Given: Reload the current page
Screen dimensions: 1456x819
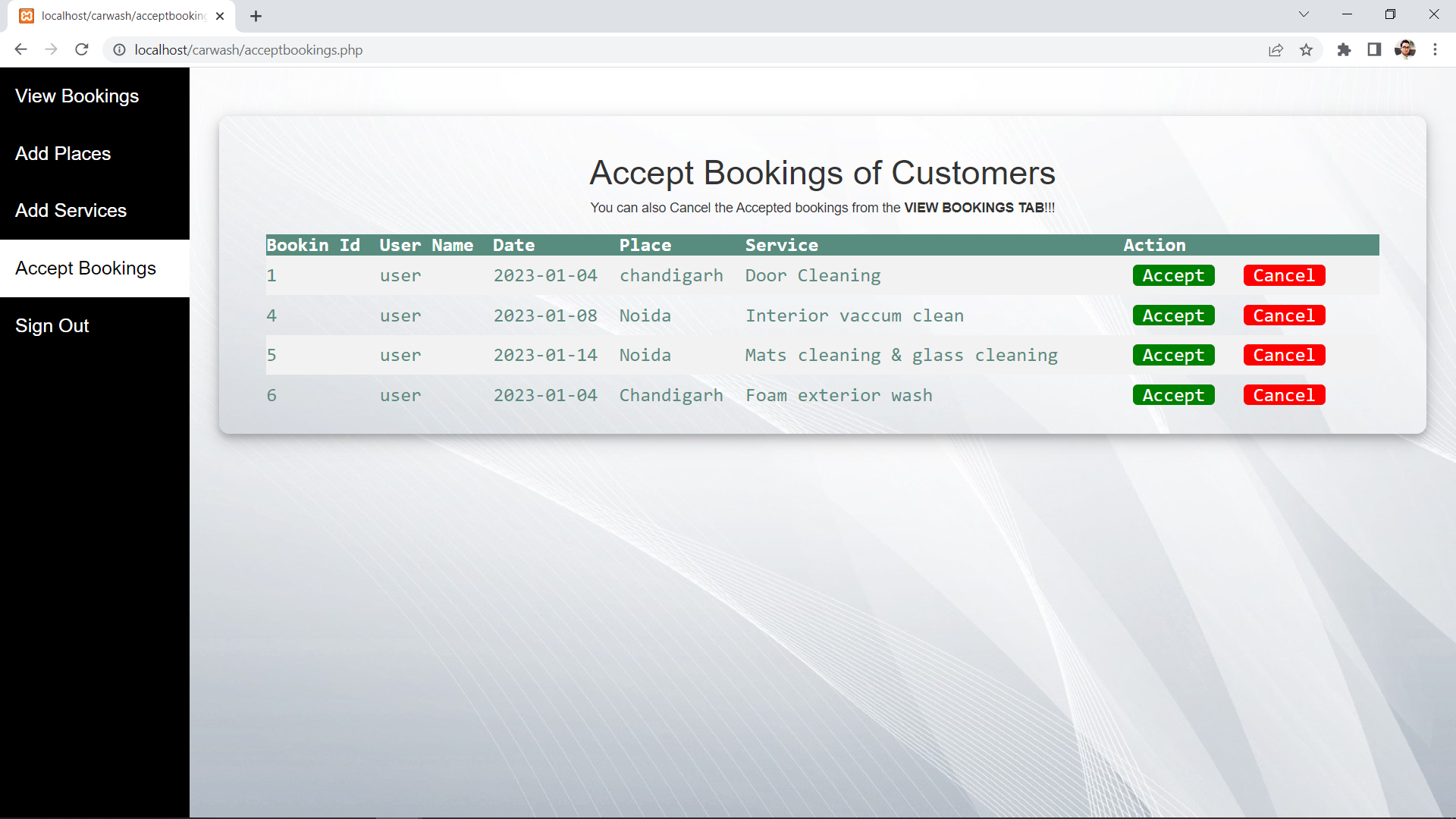Looking at the screenshot, I should click(82, 49).
